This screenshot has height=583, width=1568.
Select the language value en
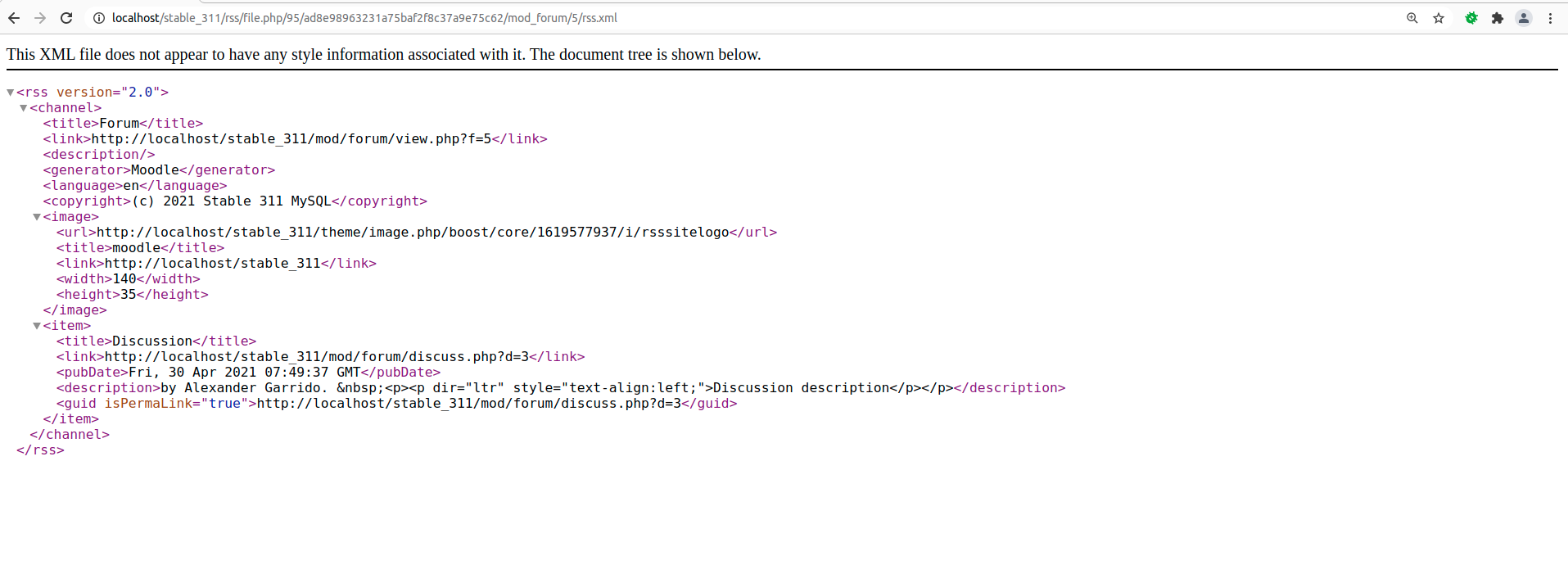tap(131, 186)
